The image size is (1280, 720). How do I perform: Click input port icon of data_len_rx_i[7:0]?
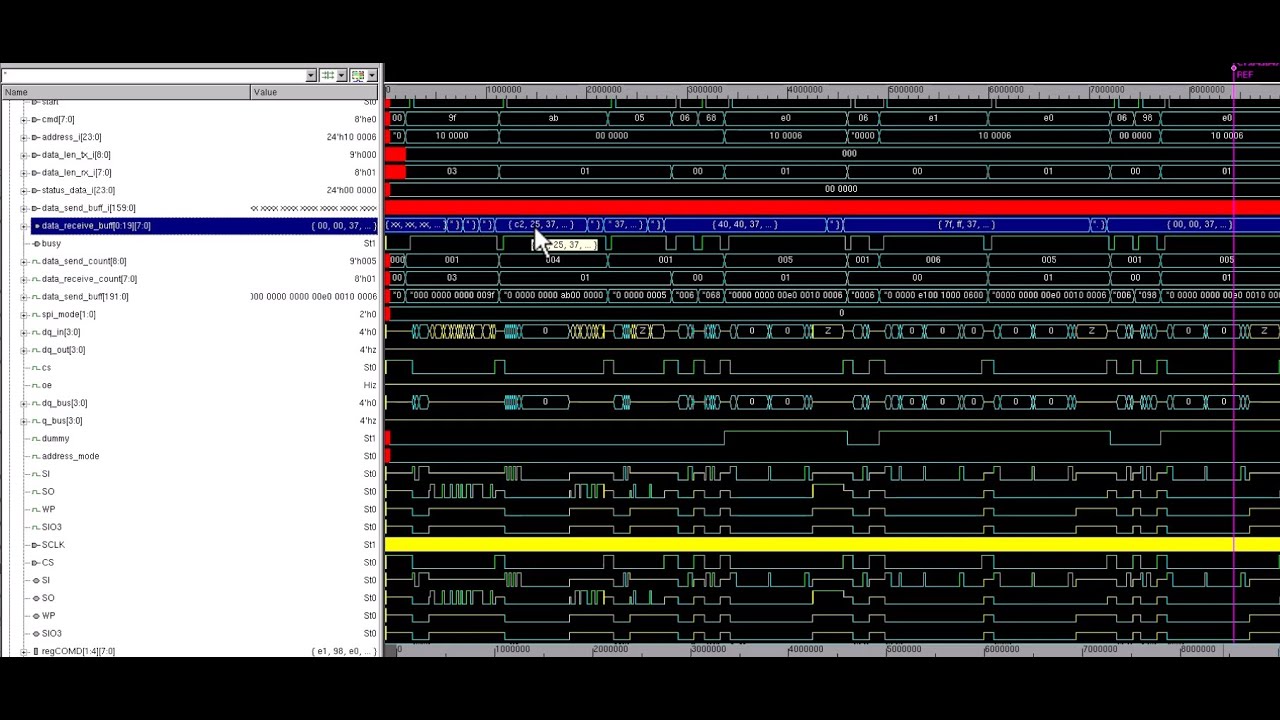[35, 172]
